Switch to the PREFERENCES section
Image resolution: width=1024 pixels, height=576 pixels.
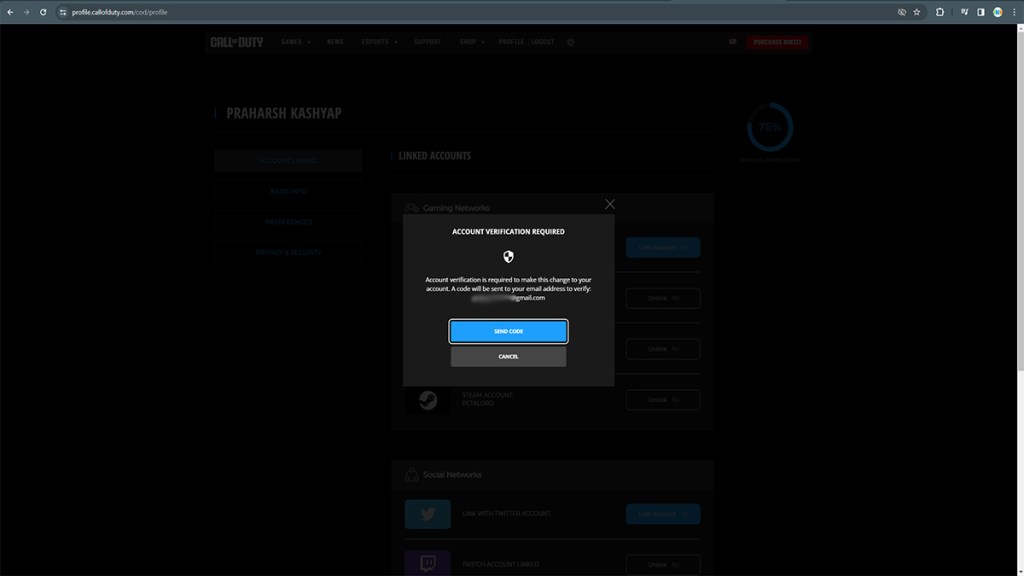click(288, 222)
